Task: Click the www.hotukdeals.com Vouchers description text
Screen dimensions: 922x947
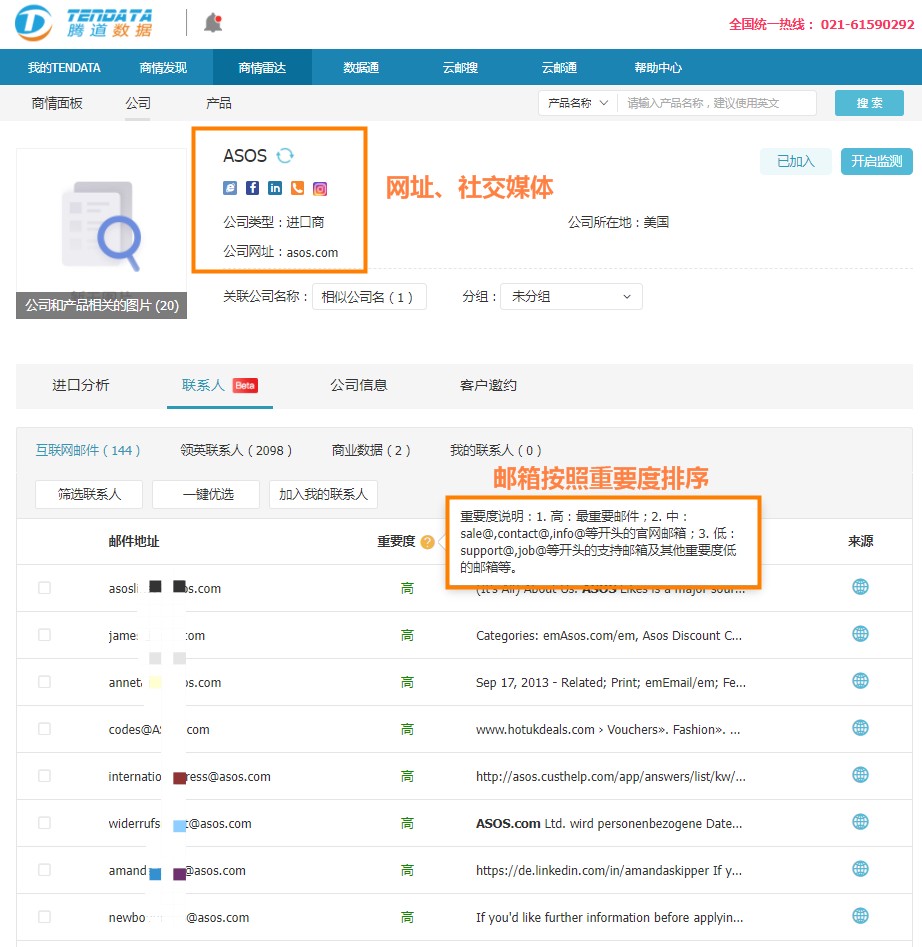Action: pos(608,729)
